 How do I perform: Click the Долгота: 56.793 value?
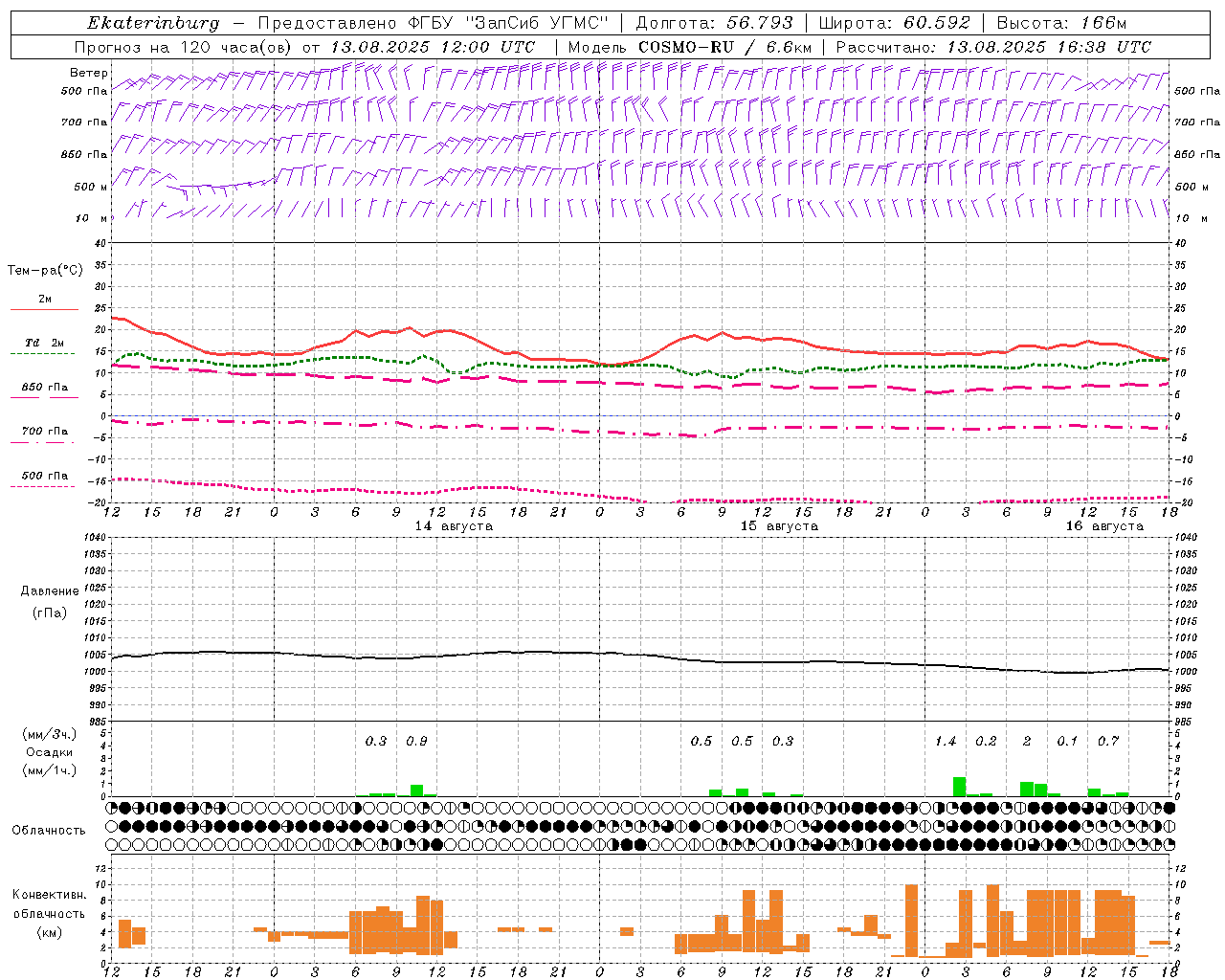(715, 23)
